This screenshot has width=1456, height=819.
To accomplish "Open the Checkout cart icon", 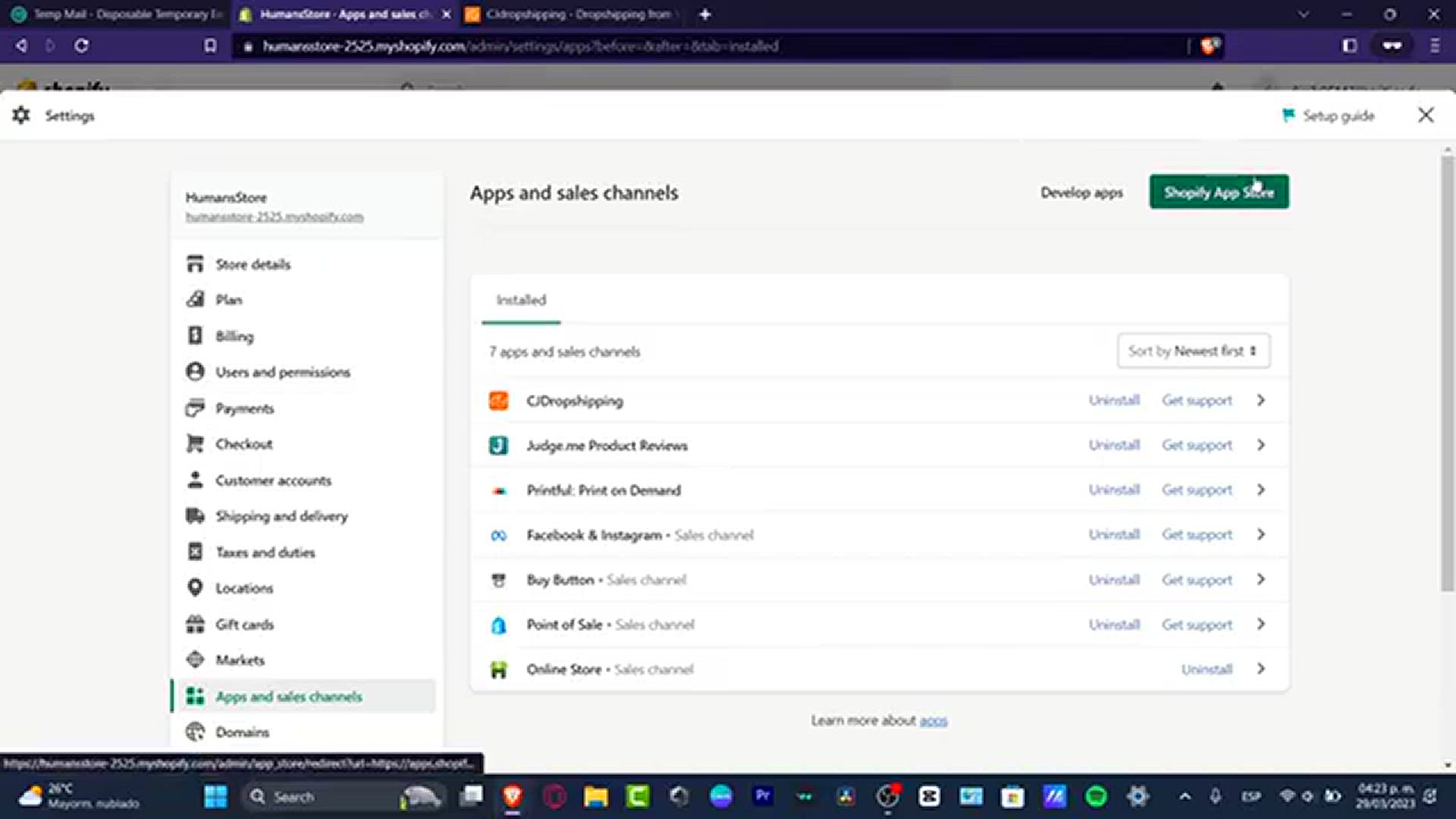I will coord(195,444).
